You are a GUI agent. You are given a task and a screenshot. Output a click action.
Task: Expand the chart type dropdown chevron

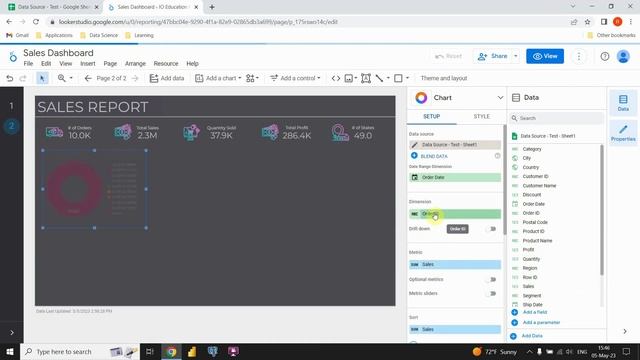click(x=500, y=98)
